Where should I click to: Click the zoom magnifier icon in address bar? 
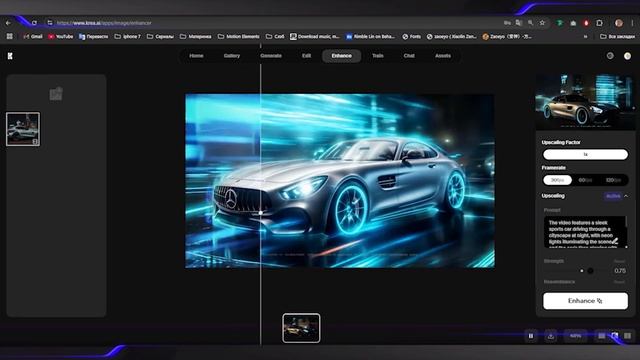tap(530, 23)
